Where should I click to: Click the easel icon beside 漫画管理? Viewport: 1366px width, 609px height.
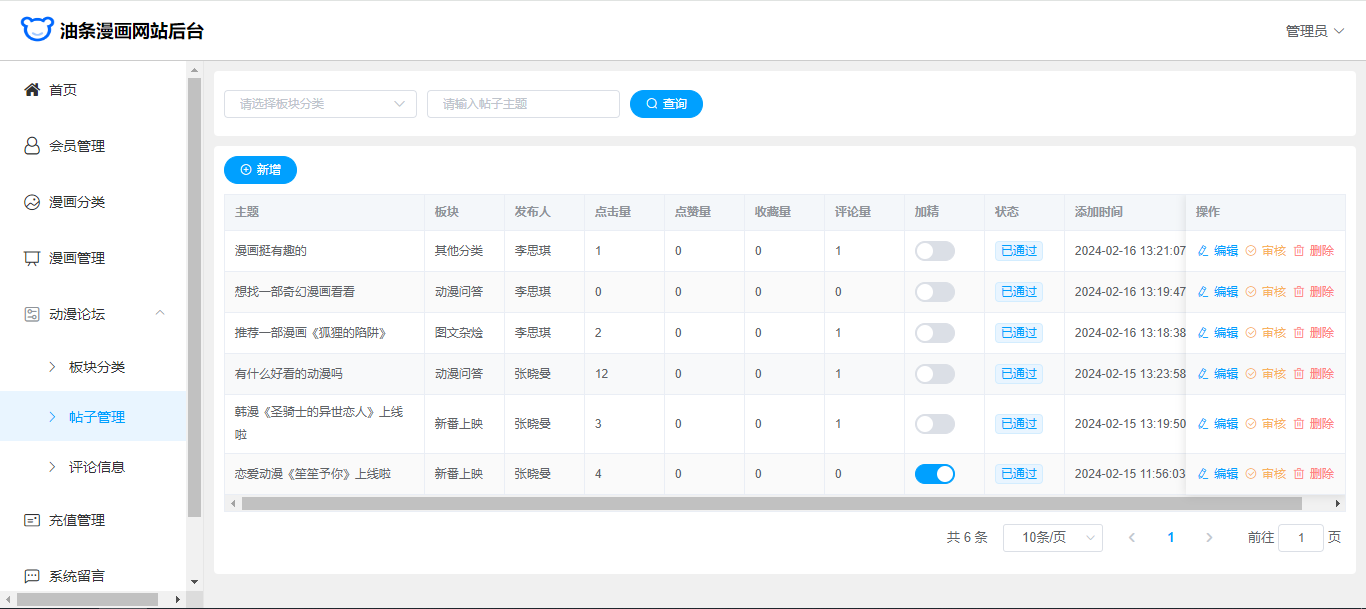[x=32, y=258]
